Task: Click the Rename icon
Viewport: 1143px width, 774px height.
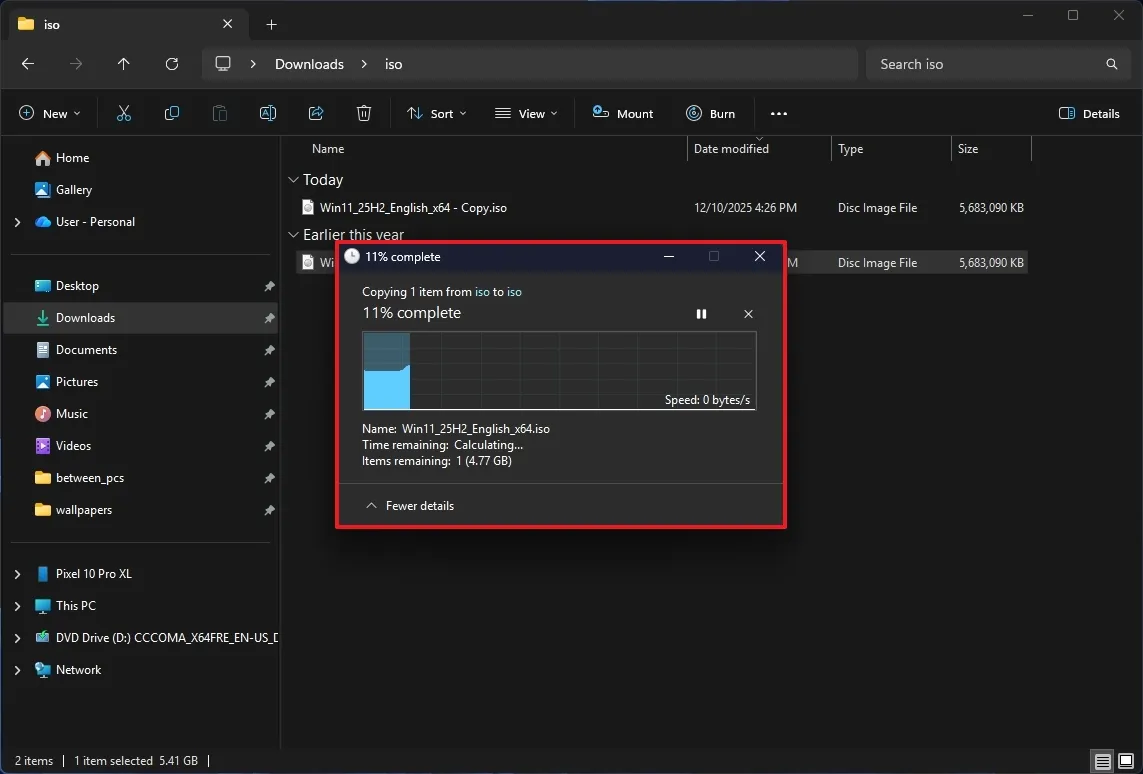Action: point(267,113)
